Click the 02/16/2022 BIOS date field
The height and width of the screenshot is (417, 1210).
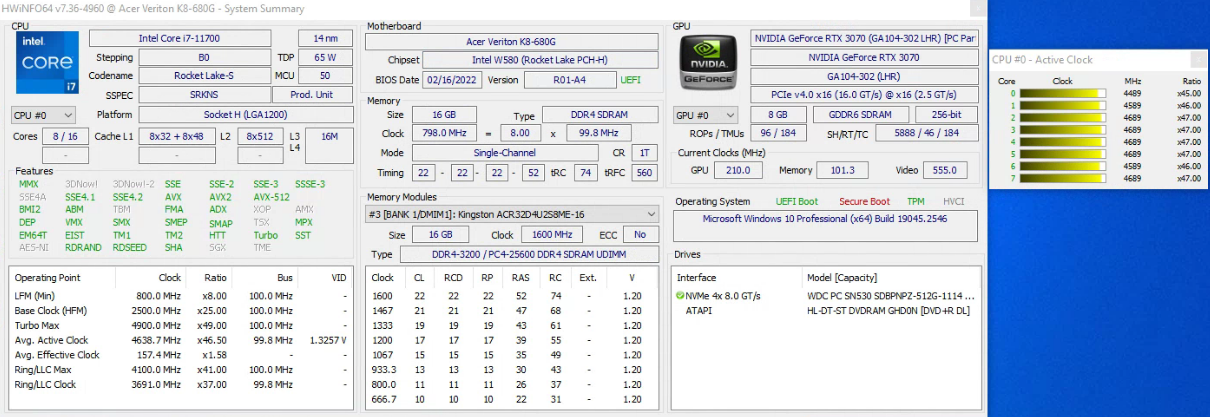point(453,80)
